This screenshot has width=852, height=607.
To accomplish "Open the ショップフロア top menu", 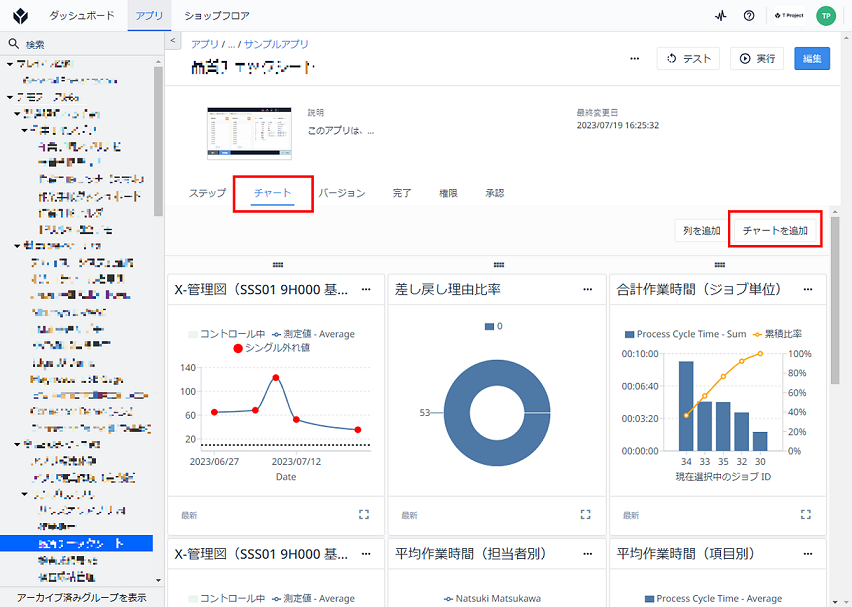I will (217, 16).
